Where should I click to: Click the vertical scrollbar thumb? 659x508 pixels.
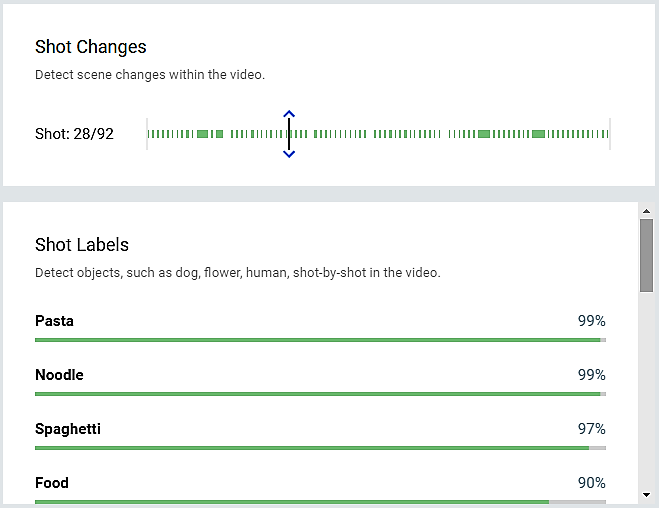pos(646,255)
